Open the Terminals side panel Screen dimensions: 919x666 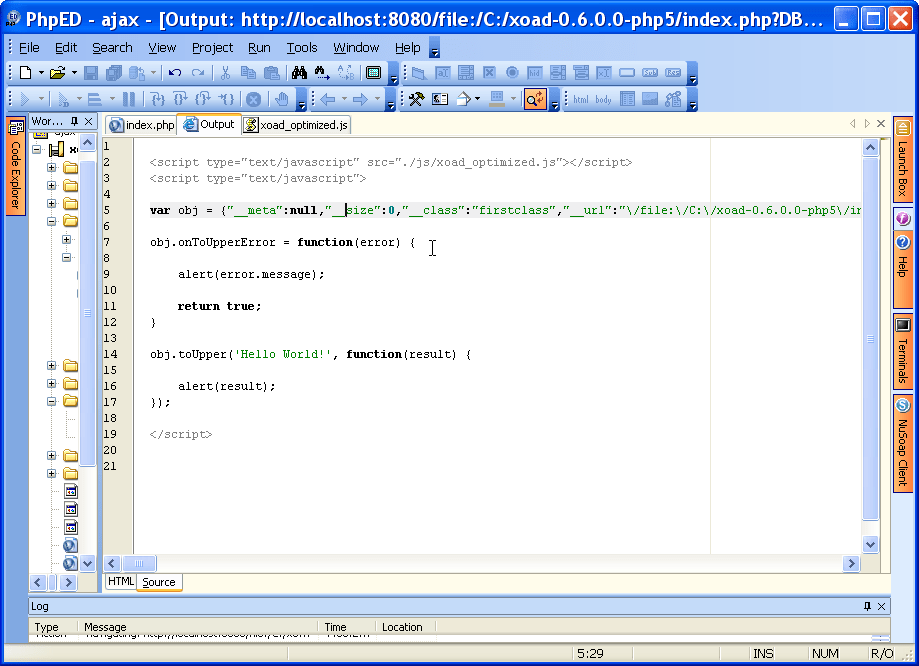[x=903, y=351]
